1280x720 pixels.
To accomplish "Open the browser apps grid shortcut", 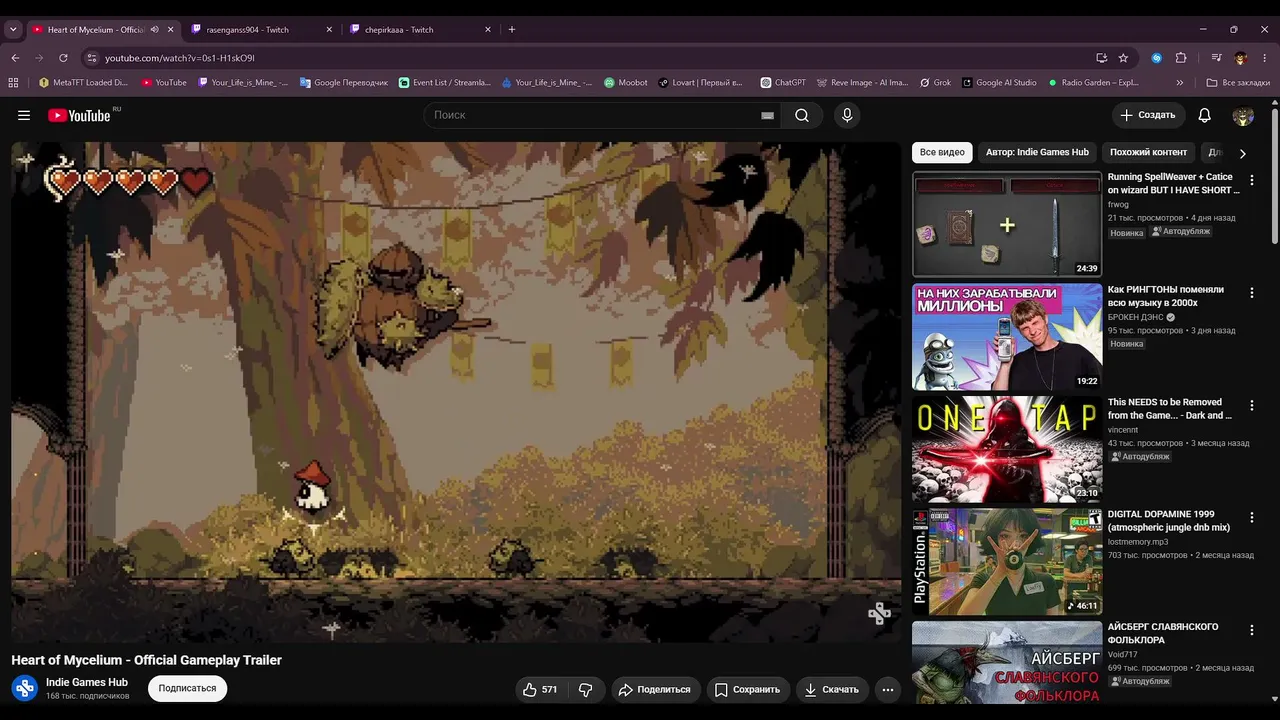I will coord(14,83).
